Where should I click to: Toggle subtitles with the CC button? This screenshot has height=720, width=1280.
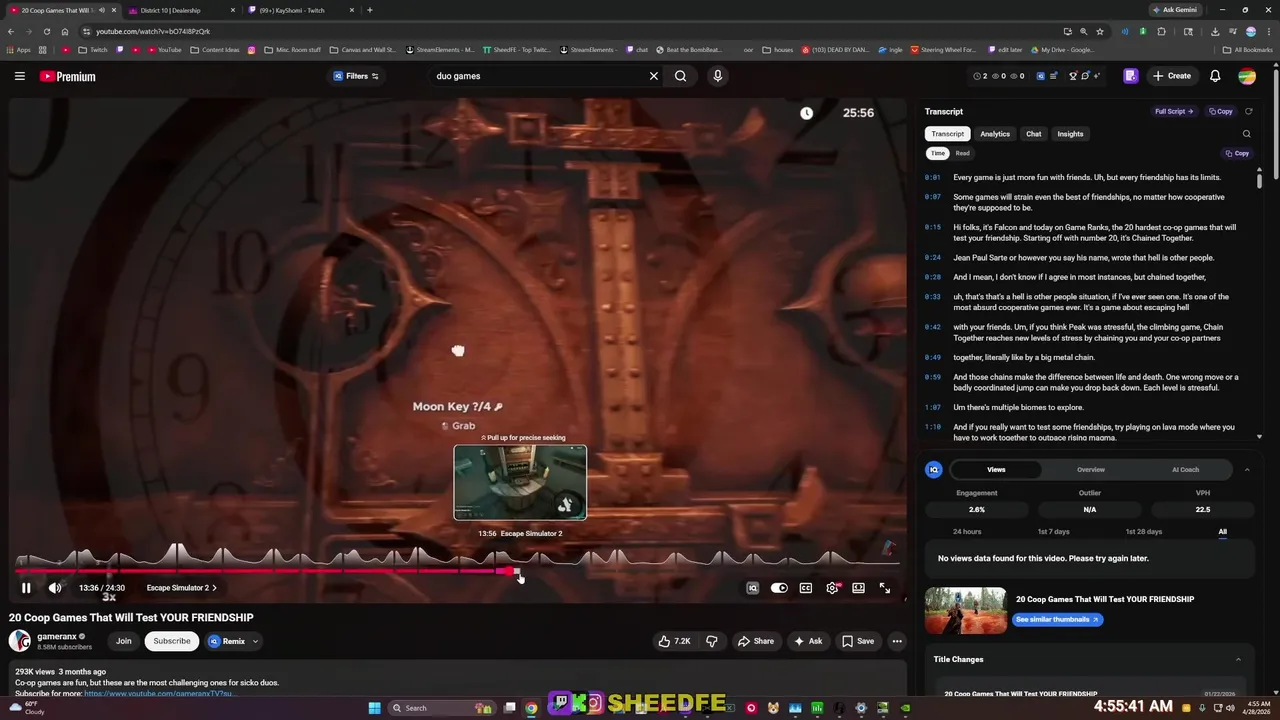(806, 588)
